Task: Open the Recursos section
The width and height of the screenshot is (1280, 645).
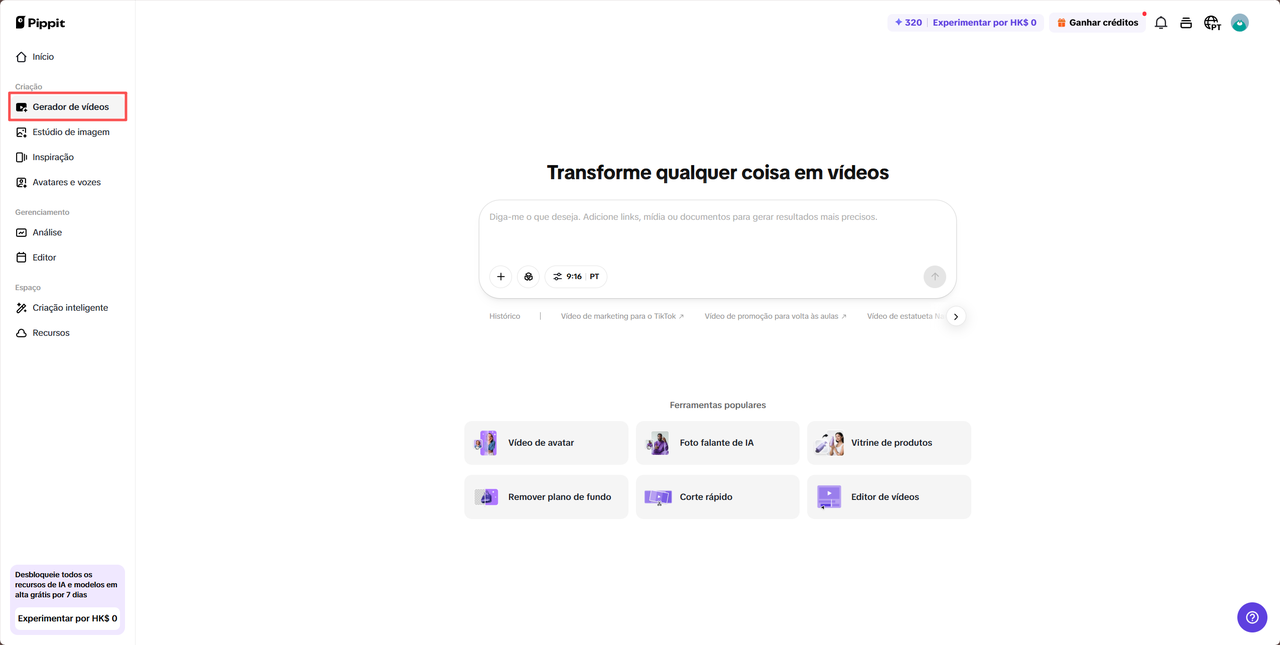Action: coord(51,332)
